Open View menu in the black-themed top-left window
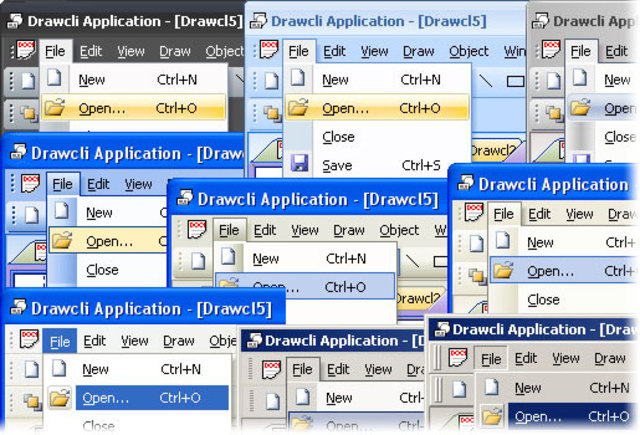Viewport: 640px width, 435px height. 131,51
